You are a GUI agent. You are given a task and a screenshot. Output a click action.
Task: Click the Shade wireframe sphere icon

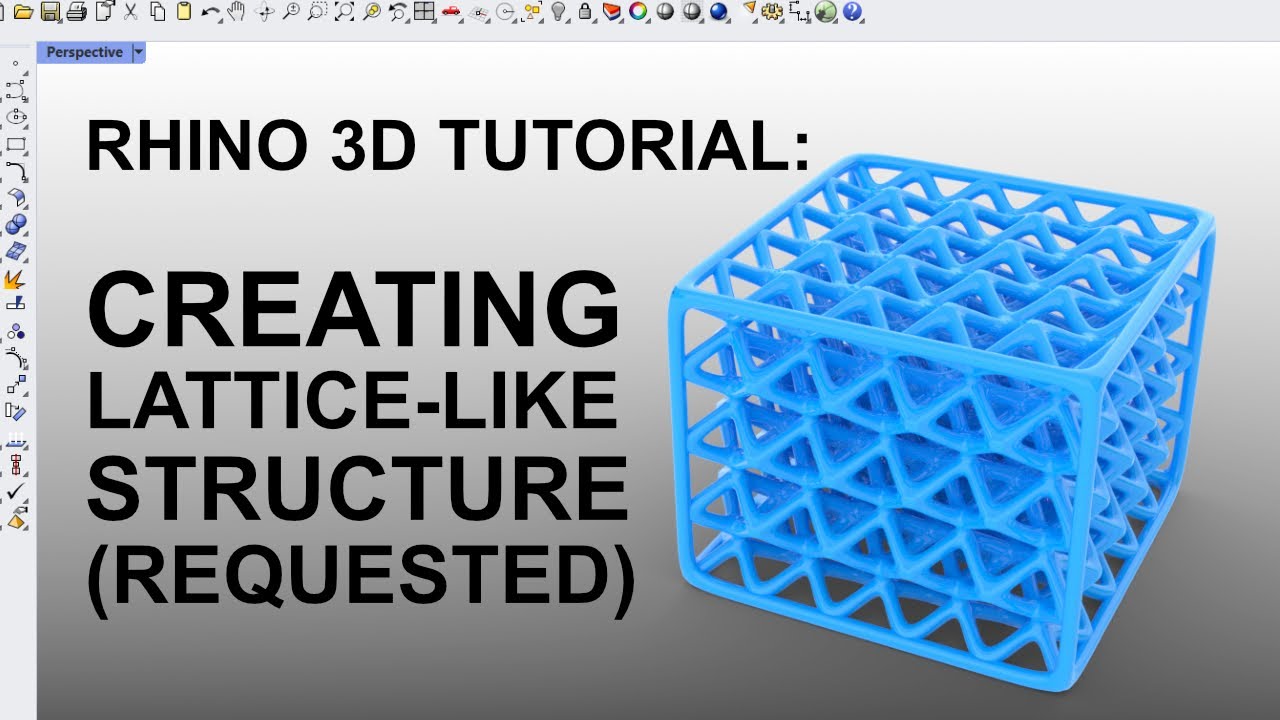coord(692,12)
